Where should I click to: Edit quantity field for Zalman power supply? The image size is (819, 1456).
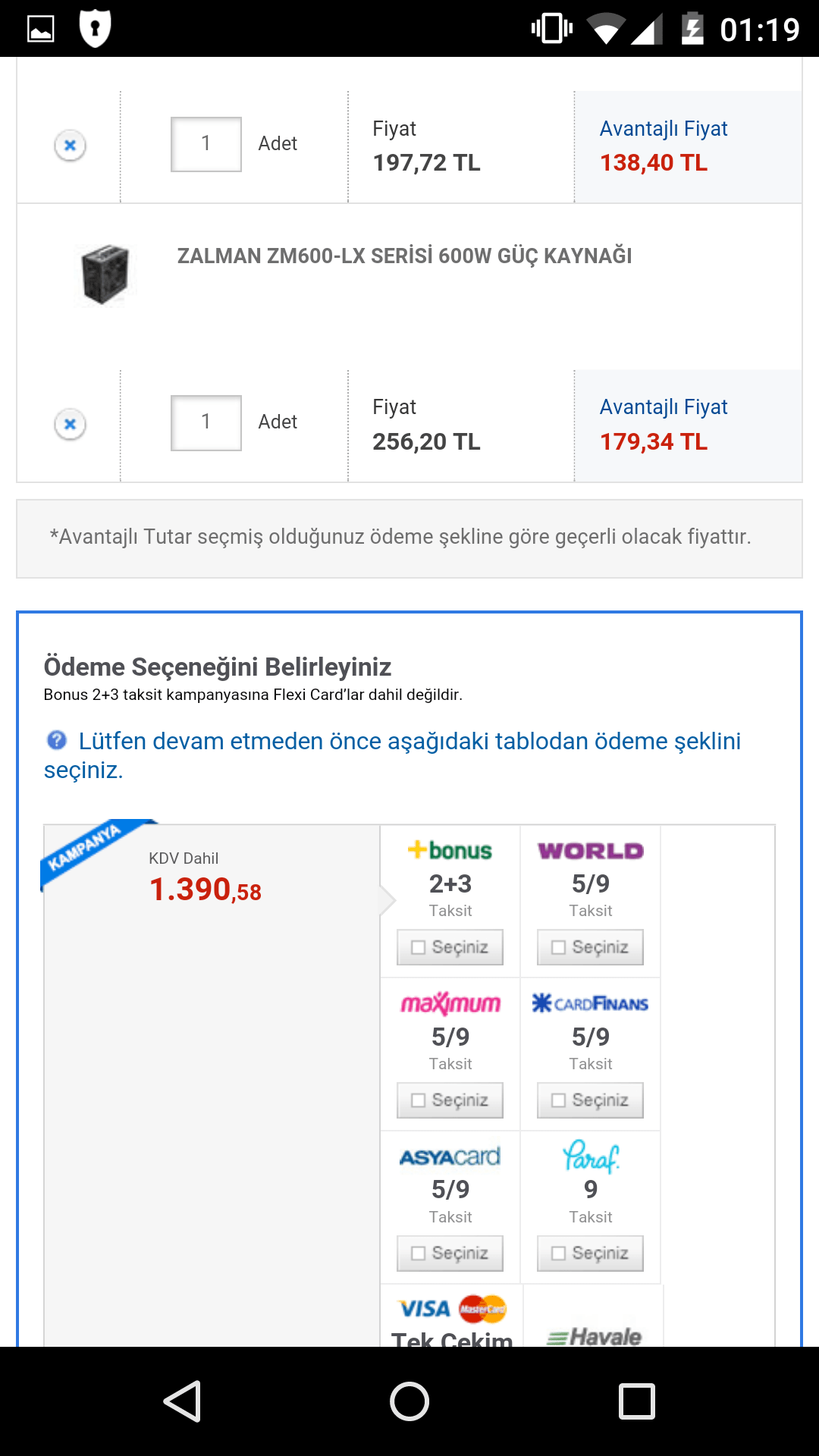(206, 423)
